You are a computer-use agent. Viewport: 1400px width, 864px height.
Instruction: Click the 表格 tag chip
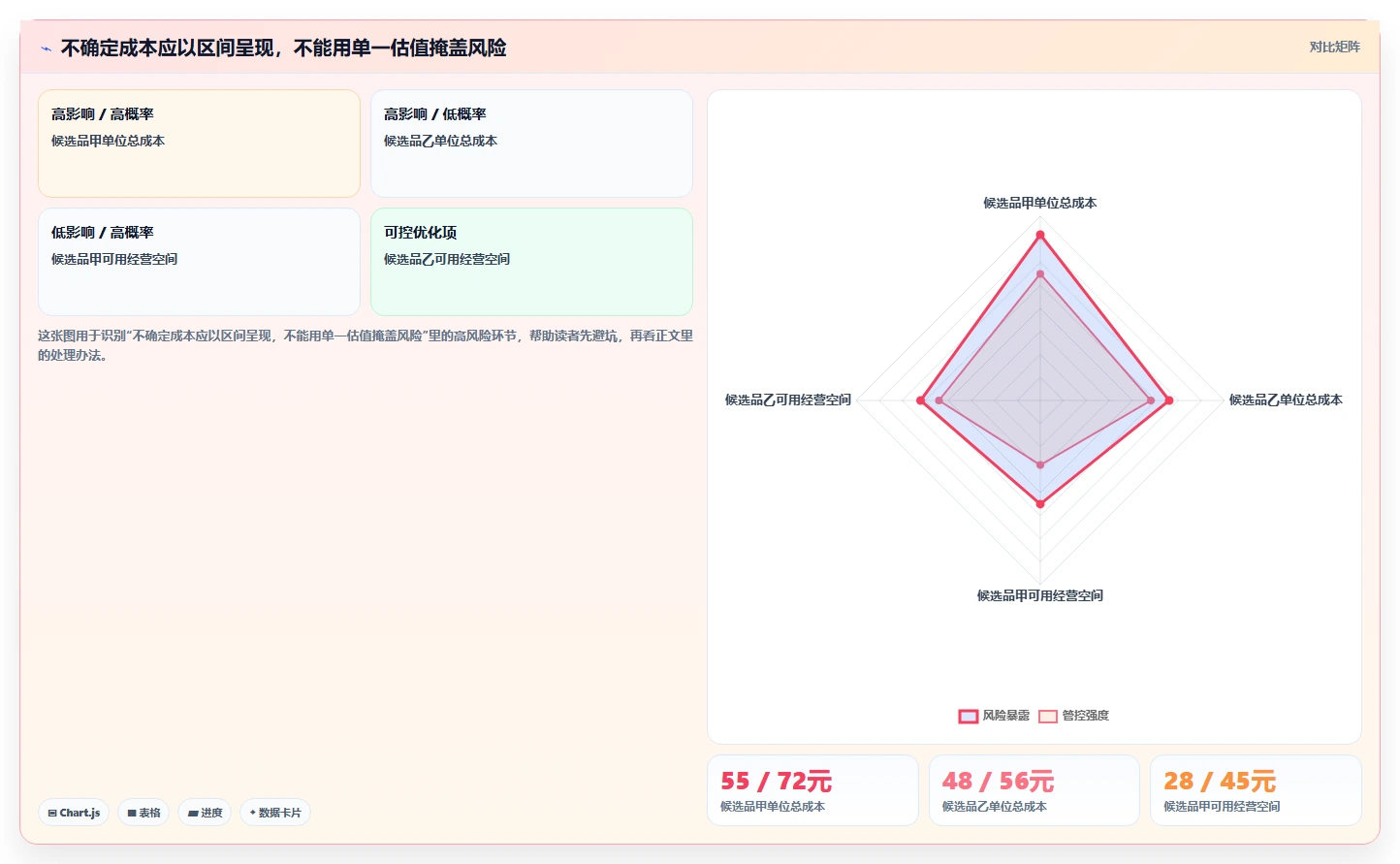[143, 813]
